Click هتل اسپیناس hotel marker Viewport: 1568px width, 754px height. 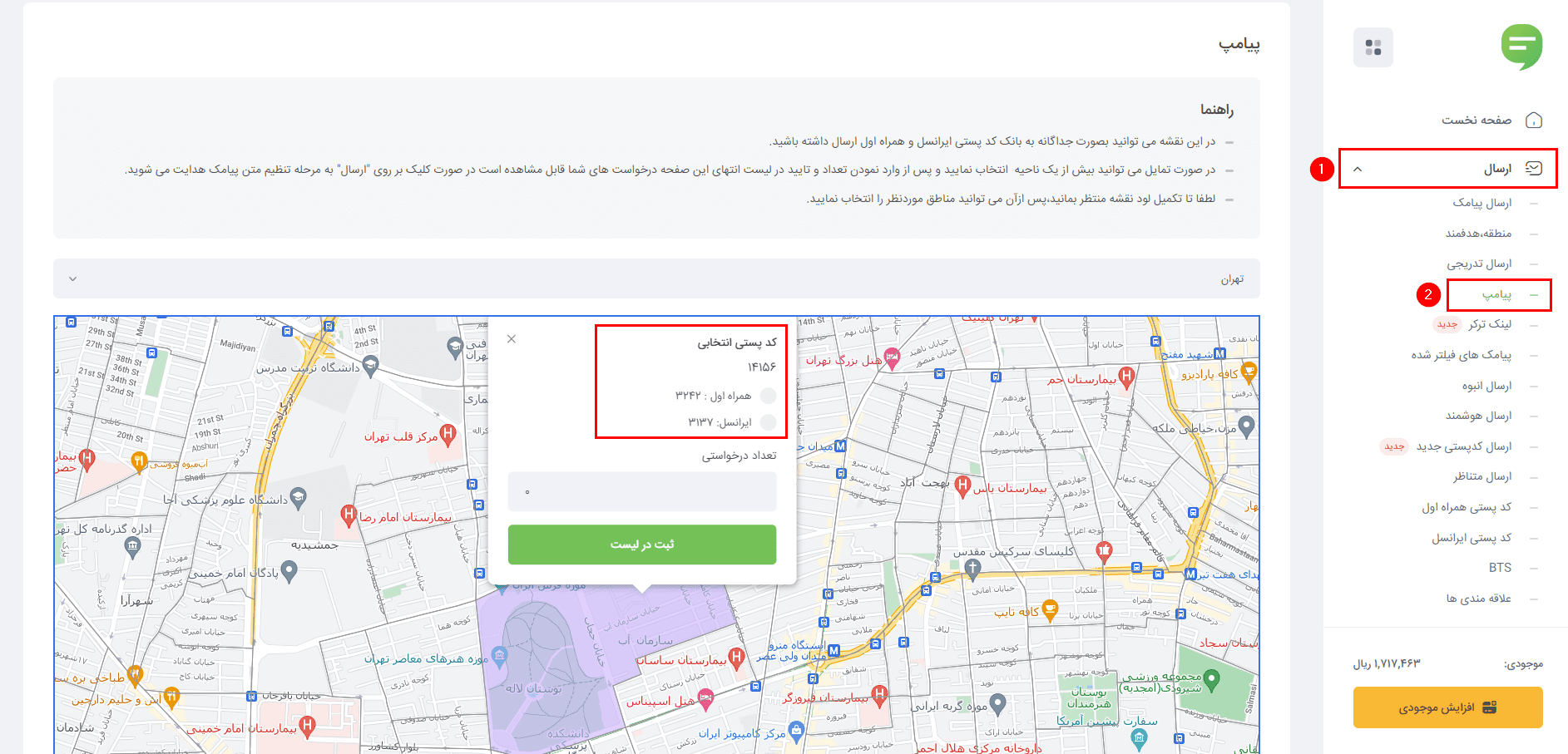pos(705,700)
